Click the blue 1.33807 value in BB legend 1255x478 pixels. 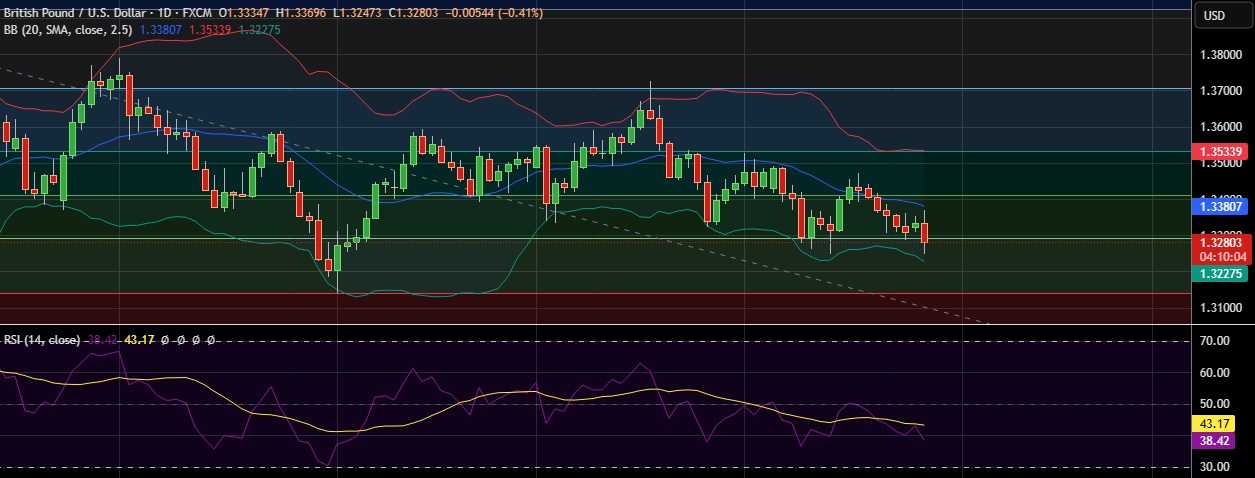[x=163, y=30]
